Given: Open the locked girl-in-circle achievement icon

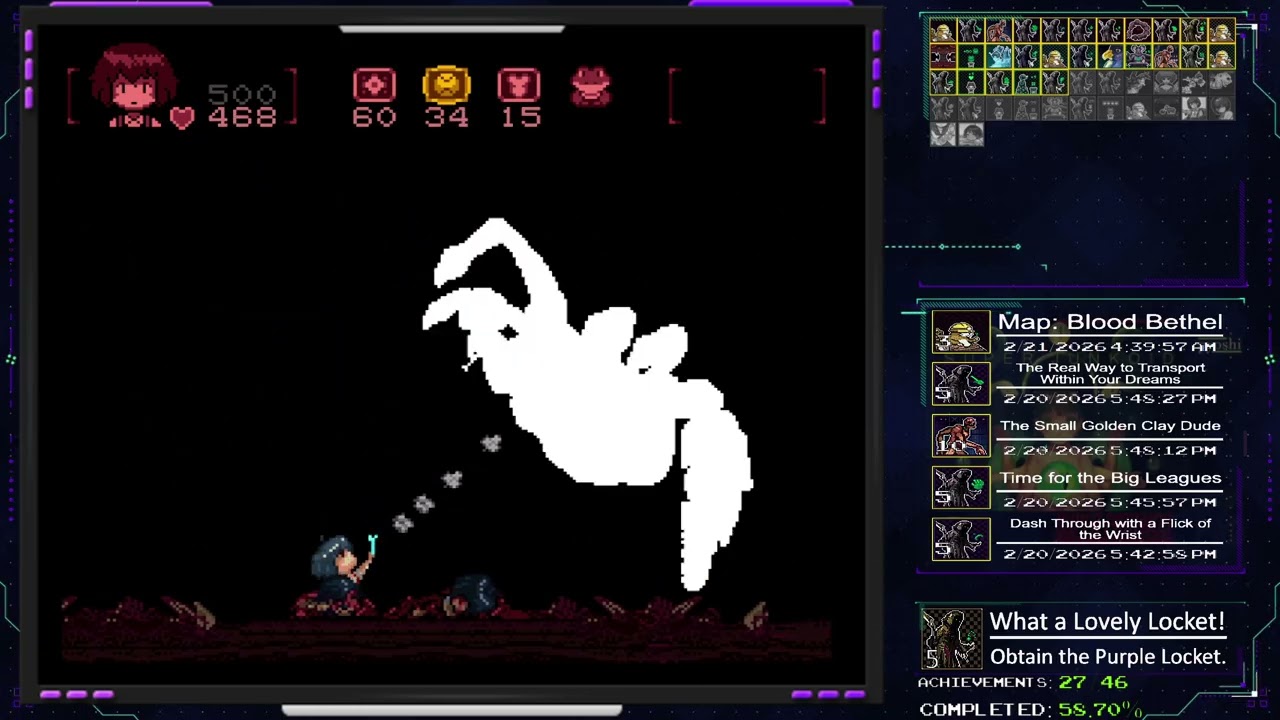Looking at the screenshot, I should click(x=1222, y=108).
